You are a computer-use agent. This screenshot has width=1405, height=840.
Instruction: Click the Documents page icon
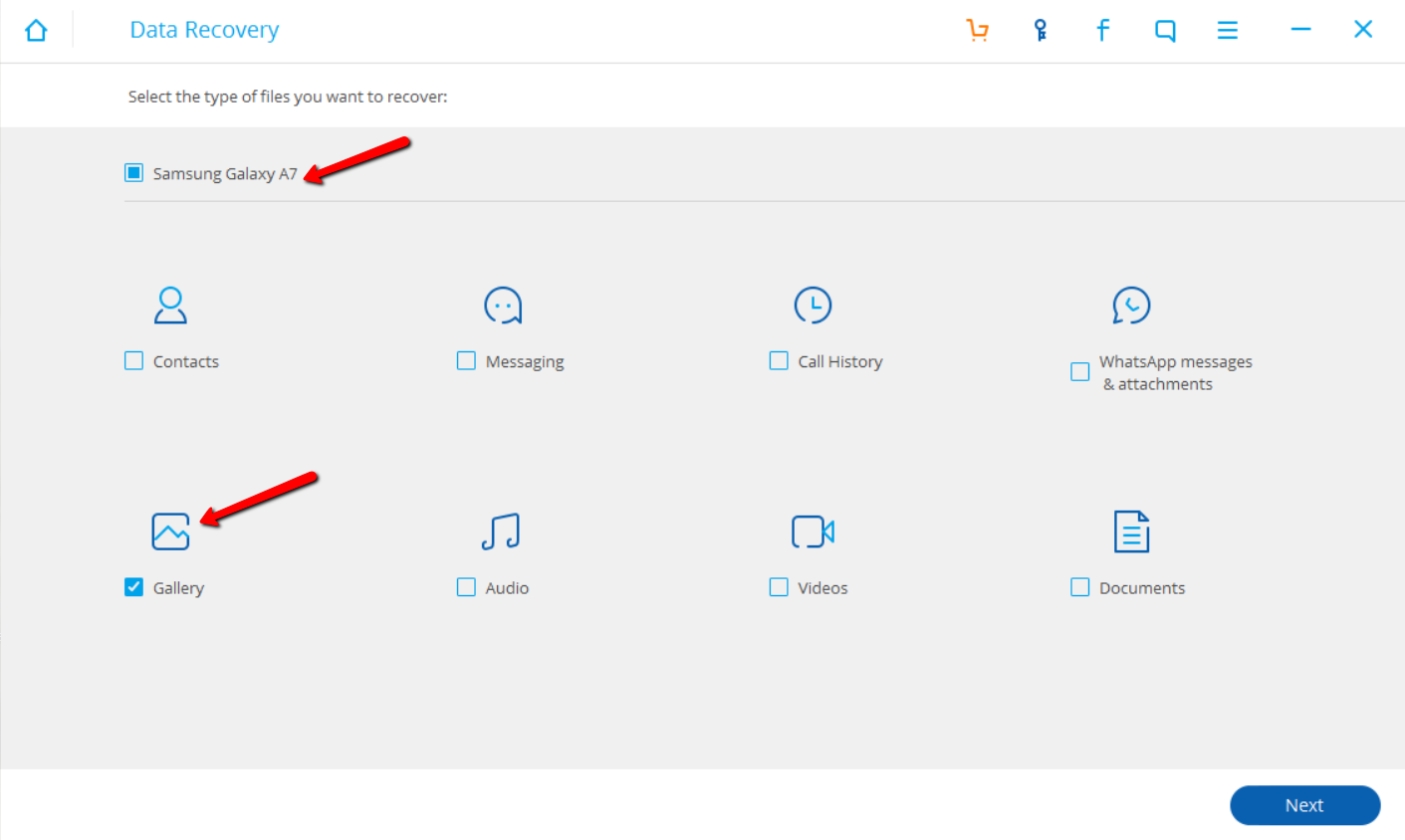pos(1131,531)
